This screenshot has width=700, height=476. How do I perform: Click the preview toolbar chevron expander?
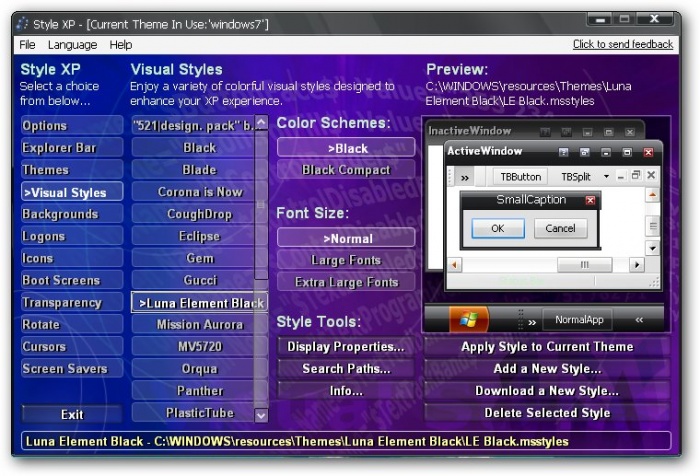pyautogui.click(x=465, y=178)
